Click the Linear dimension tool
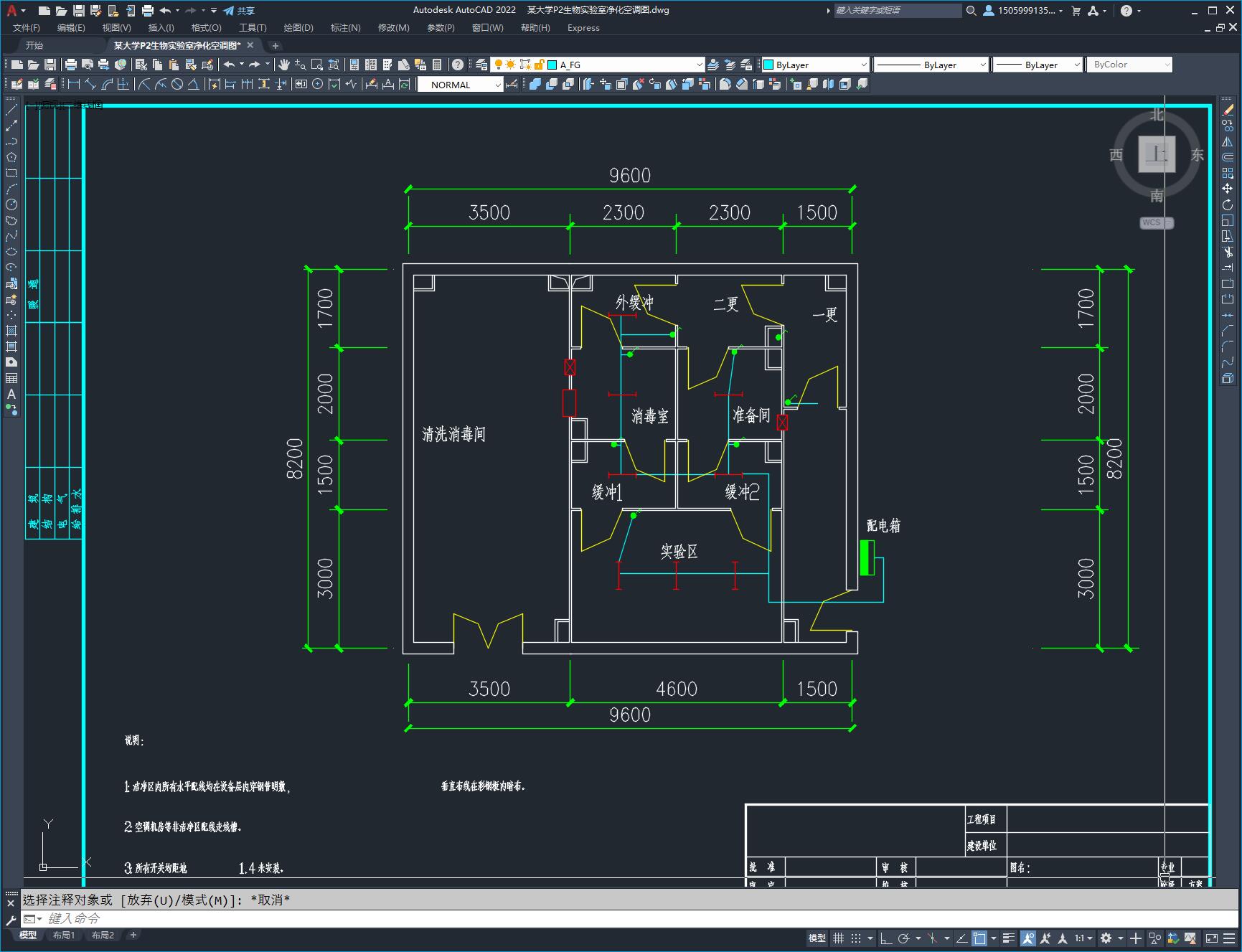Image resolution: width=1242 pixels, height=952 pixels. coord(74,85)
